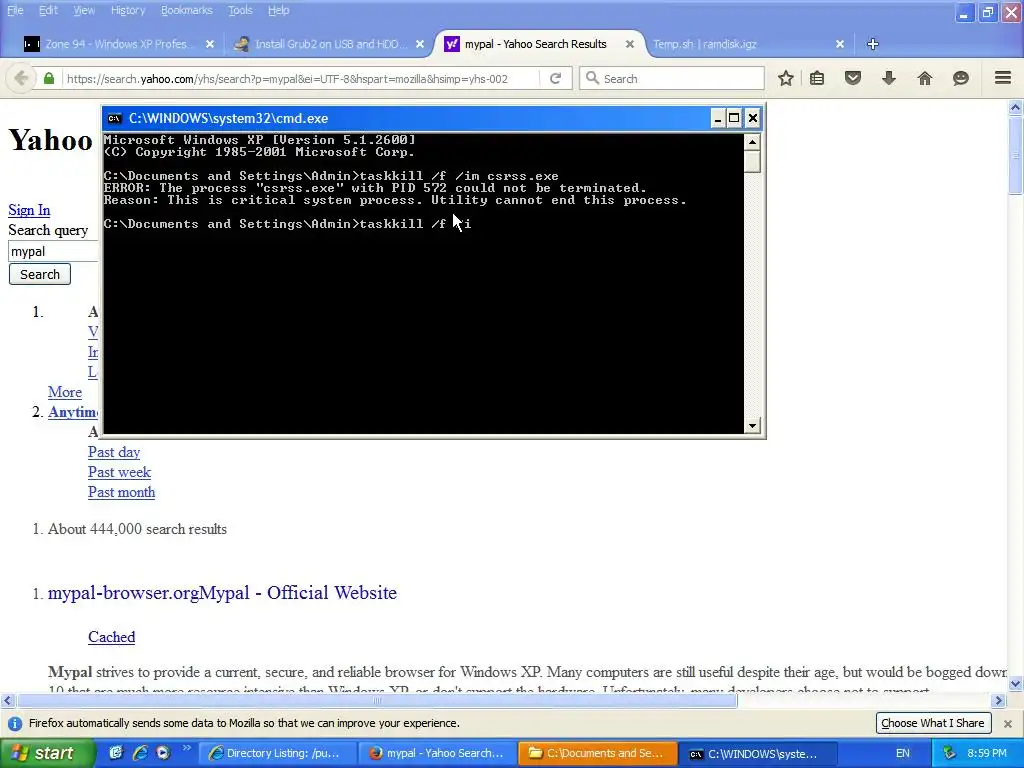Close the Install Grub2 on USB tab
Viewport: 1024px width, 768px height.
(420, 44)
